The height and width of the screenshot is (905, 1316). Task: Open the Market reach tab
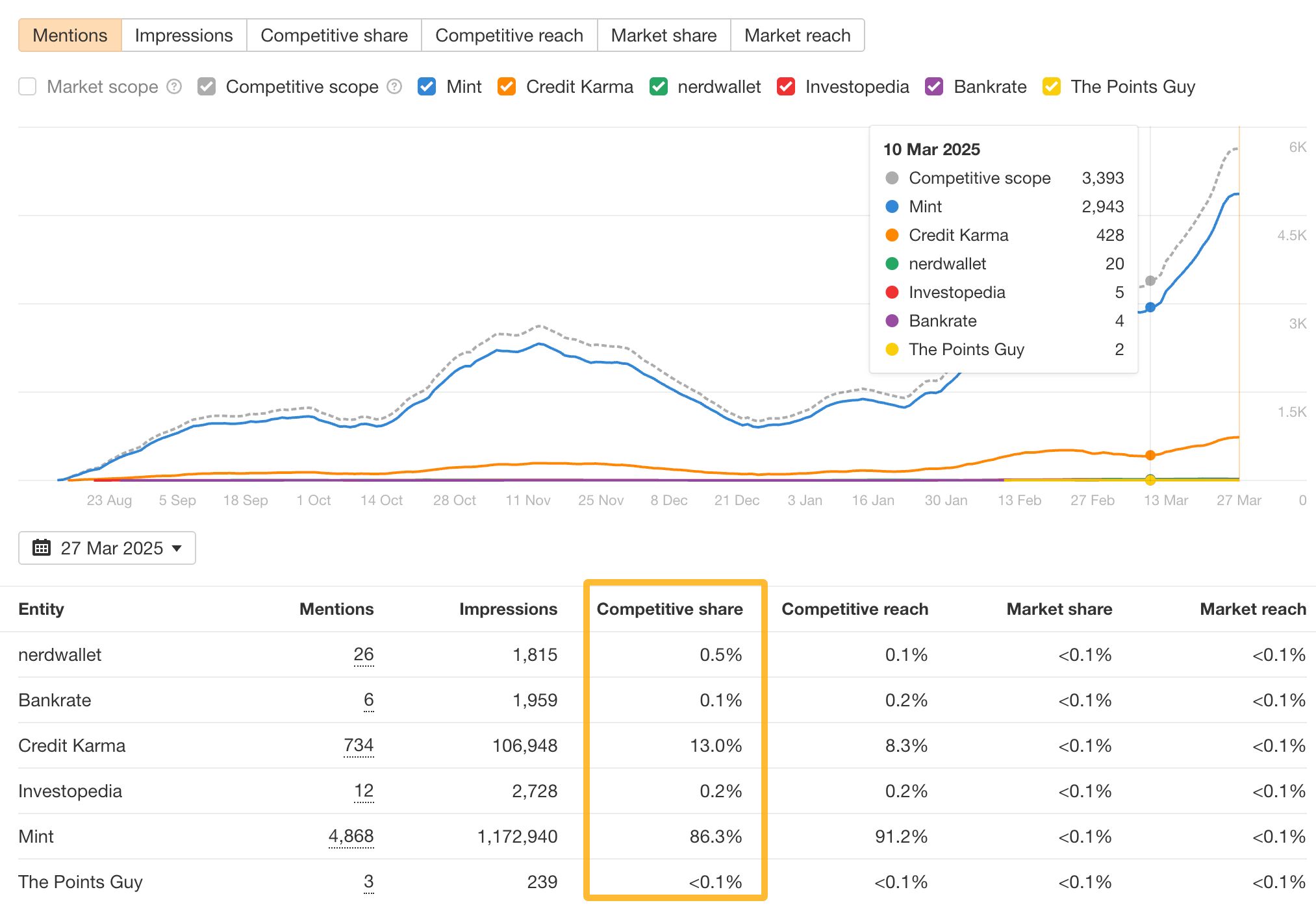pyautogui.click(x=797, y=35)
